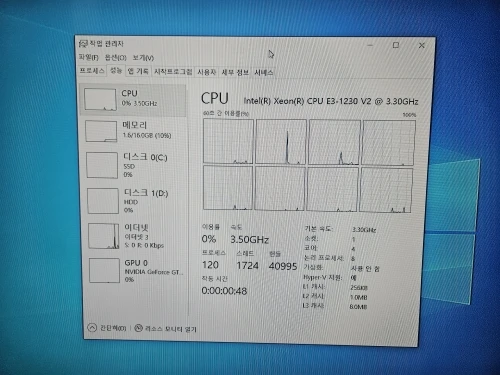Switch to the 사용자 tab

206,72
